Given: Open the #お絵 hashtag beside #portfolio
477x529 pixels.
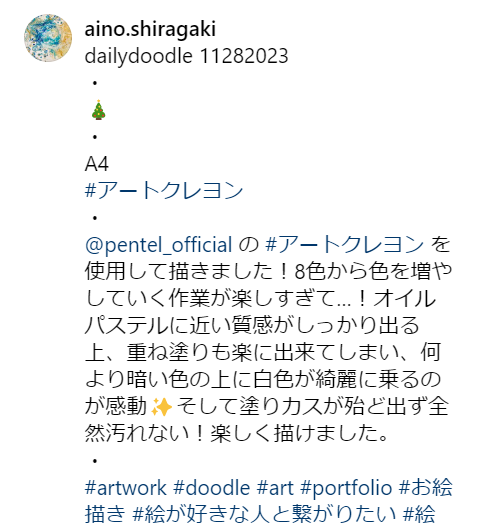Looking at the screenshot, I should [x=425, y=488].
